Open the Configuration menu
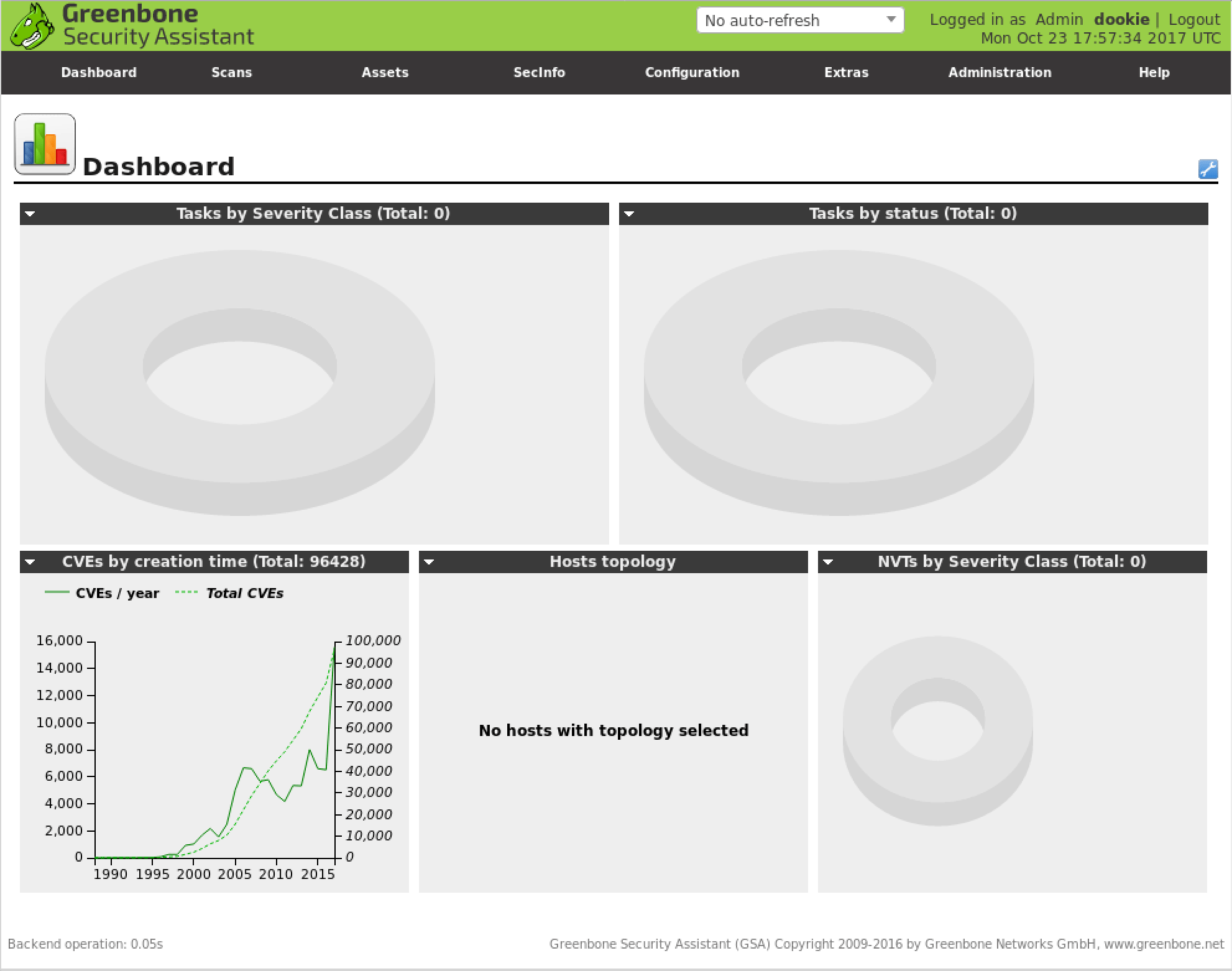The width and height of the screenshot is (1232, 971). click(692, 73)
